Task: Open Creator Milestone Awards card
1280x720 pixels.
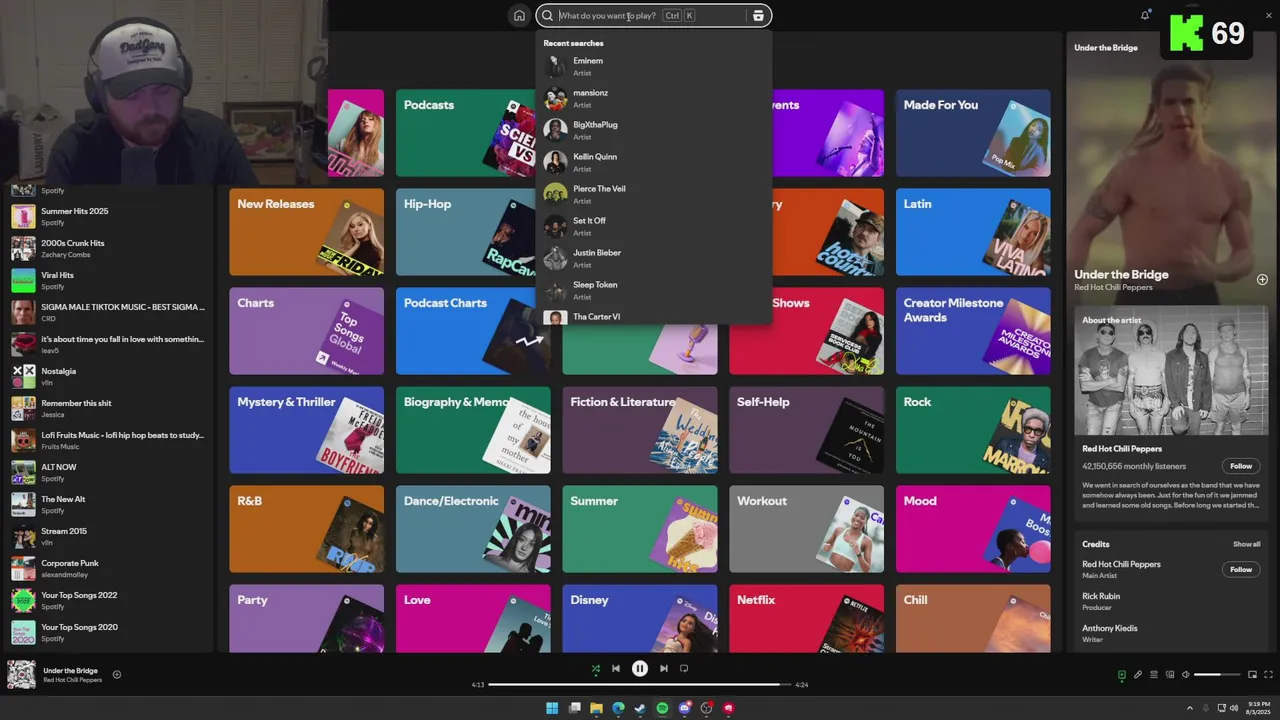Action: pyautogui.click(x=973, y=331)
